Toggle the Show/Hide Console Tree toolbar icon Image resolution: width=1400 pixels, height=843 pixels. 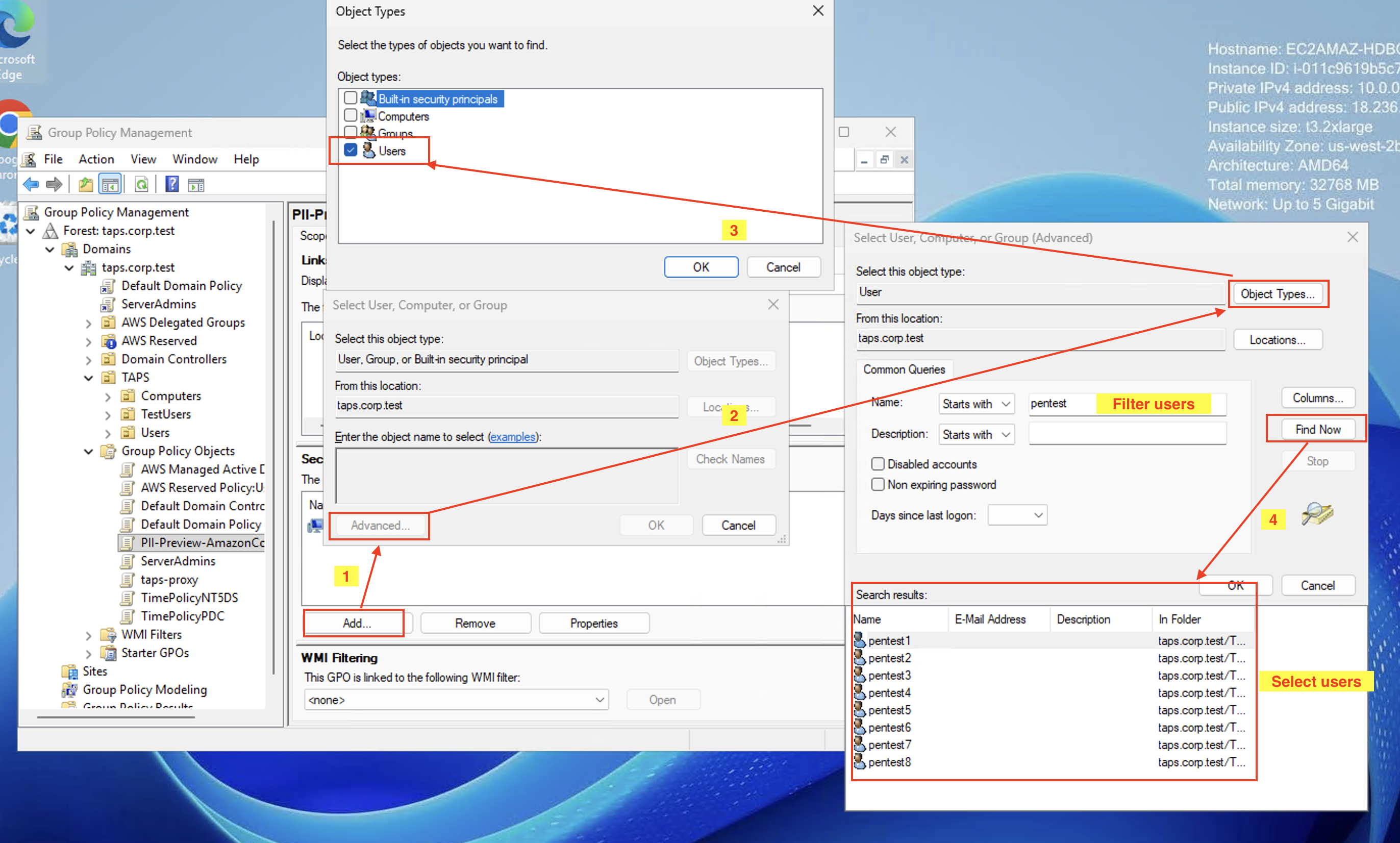point(110,184)
